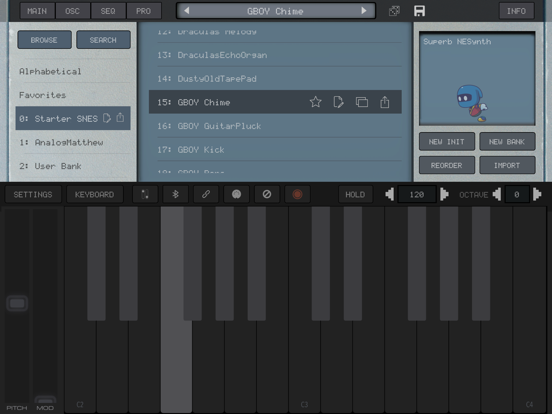This screenshot has height=414, width=552.
Task: Play the C3 white key
Action: 304,366
